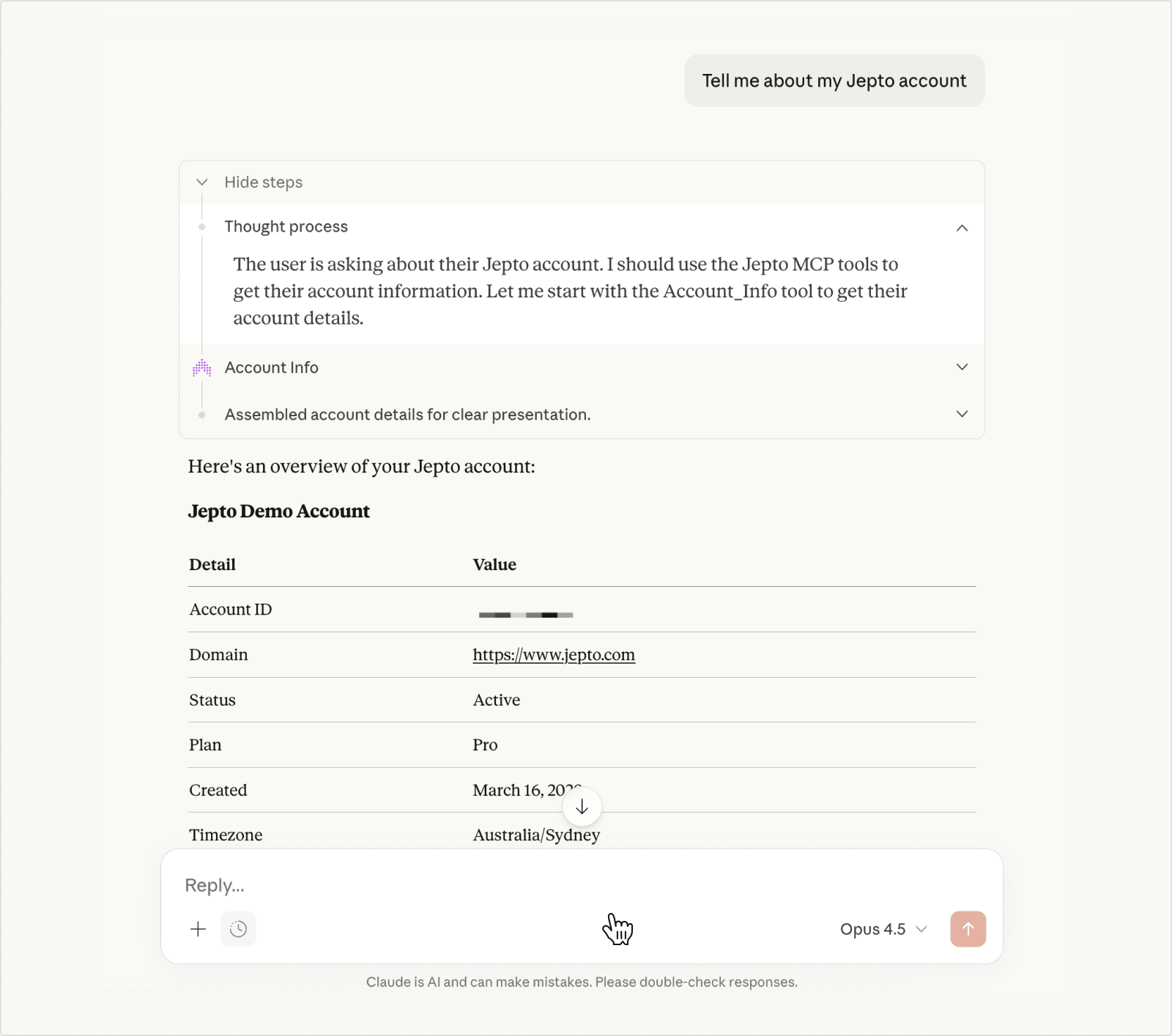Click the Detail column header
This screenshot has height=1036, width=1172.
[212, 564]
